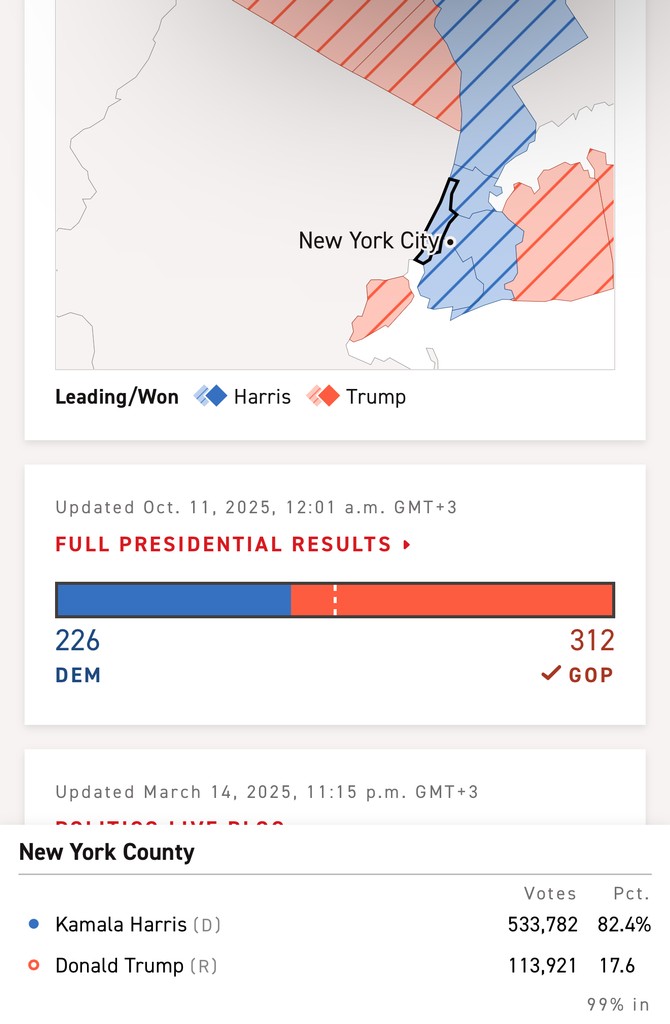Open the Full Presidential Results link
Viewport: 670px width, 1024px height.
click(223, 545)
